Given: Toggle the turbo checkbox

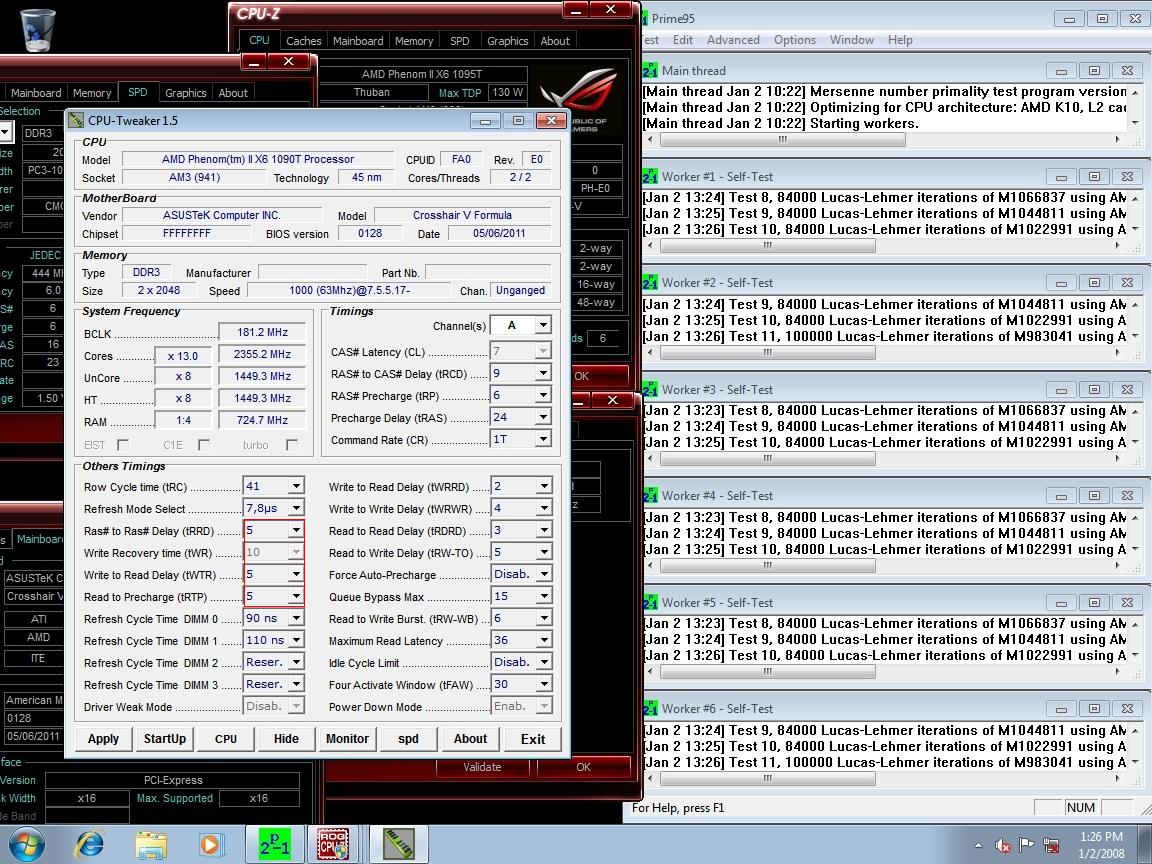Looking at the screenshot, I should [292, 445].
